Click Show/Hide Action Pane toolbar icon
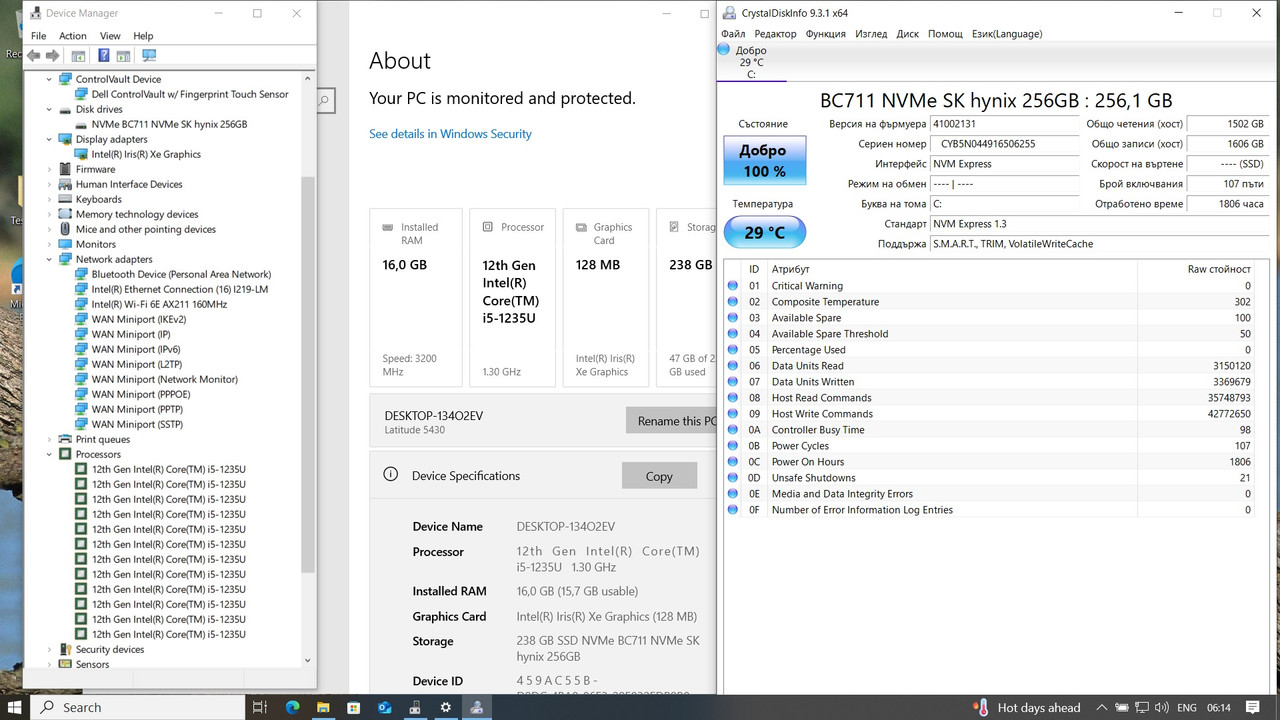The height and width of the screenshot is (720, 1280). (123, 56)
